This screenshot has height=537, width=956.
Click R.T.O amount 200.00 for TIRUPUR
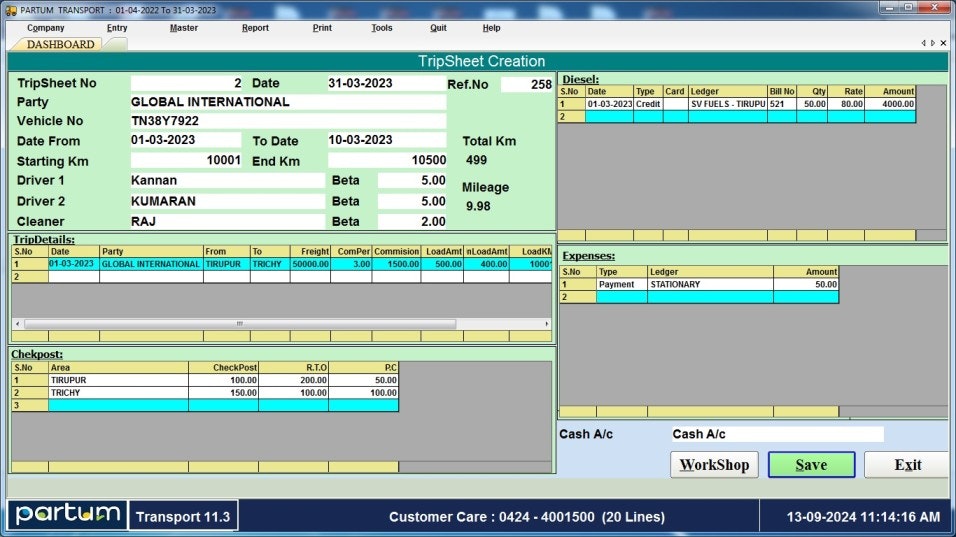click(x=294, y=380)
